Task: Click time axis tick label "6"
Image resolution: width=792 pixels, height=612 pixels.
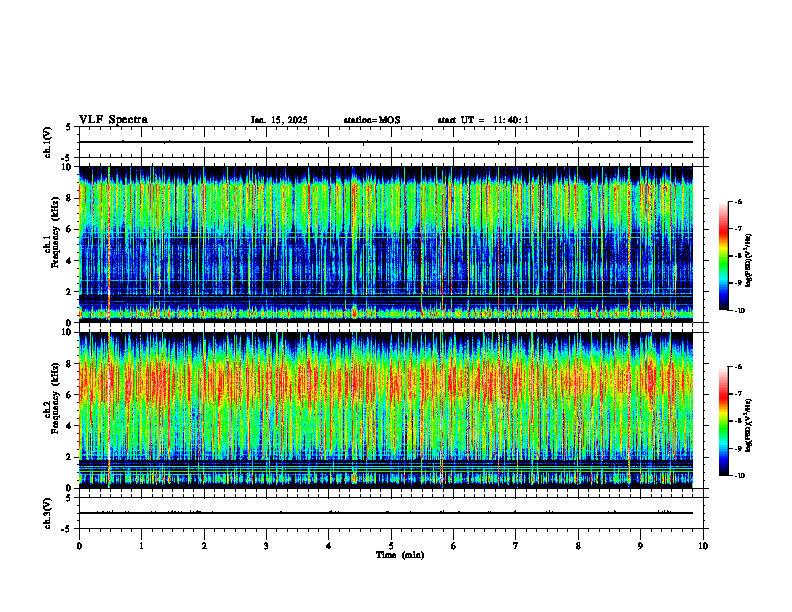Action: pos(454,546)
